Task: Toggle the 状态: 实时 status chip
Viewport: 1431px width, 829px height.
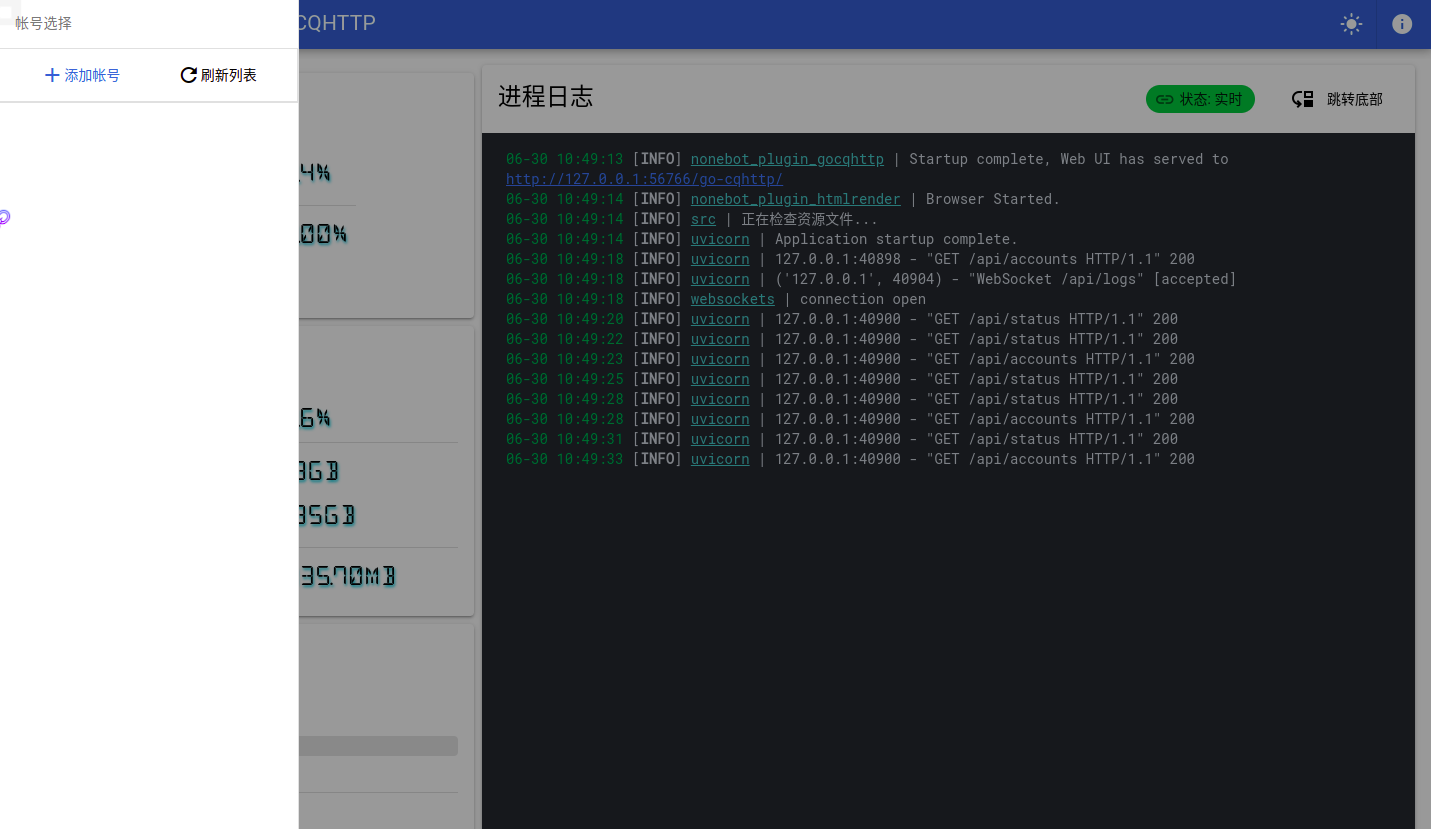Action: point(1199,99)
